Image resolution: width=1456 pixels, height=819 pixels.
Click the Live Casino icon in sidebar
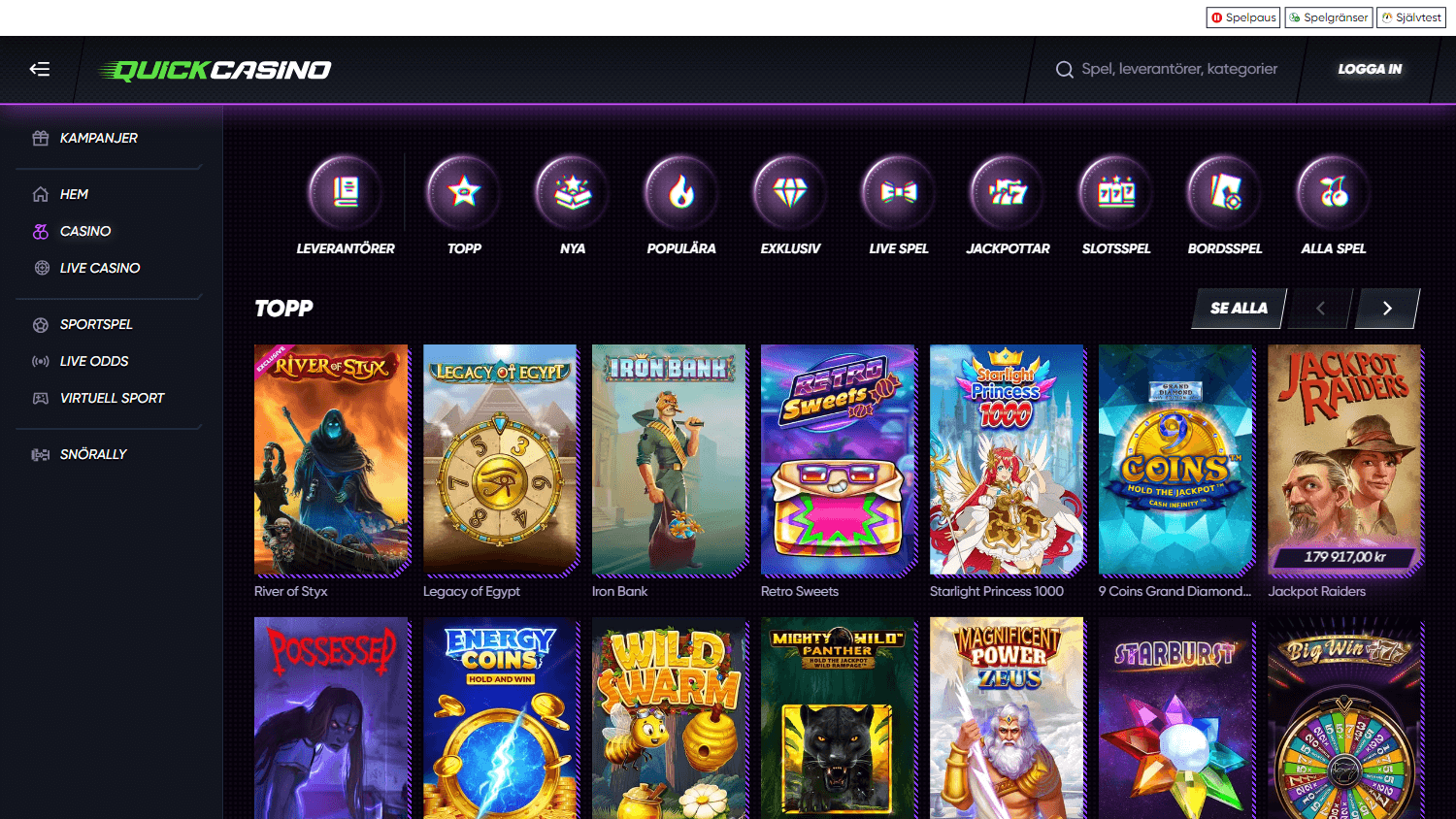tap(41, 268)
